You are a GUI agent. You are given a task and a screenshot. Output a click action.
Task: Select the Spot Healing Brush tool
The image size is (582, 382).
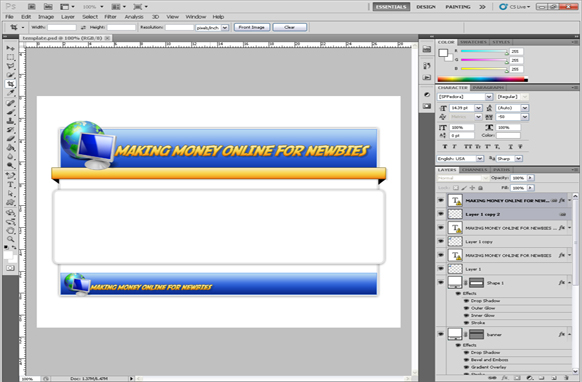click(10, 103)
